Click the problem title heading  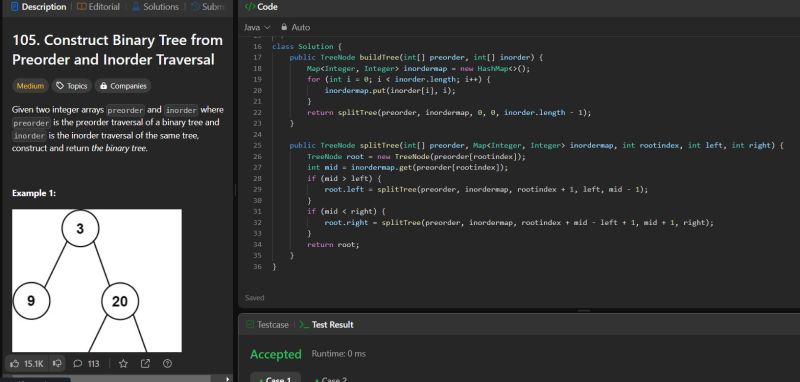117,50
